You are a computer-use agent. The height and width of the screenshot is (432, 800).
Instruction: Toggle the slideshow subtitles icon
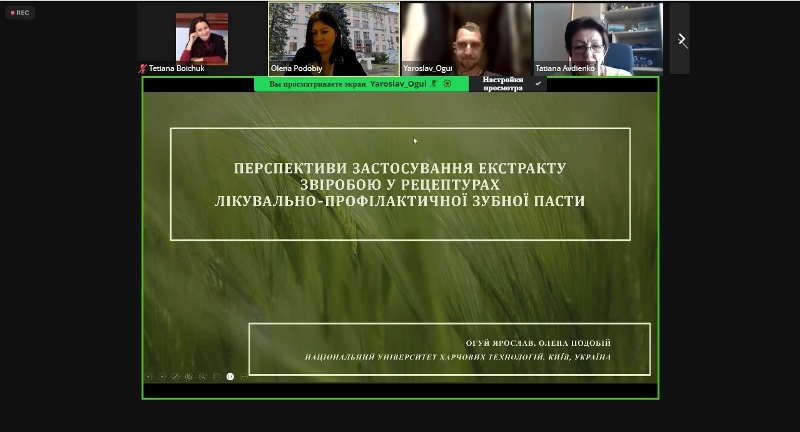tap(216, 376)
